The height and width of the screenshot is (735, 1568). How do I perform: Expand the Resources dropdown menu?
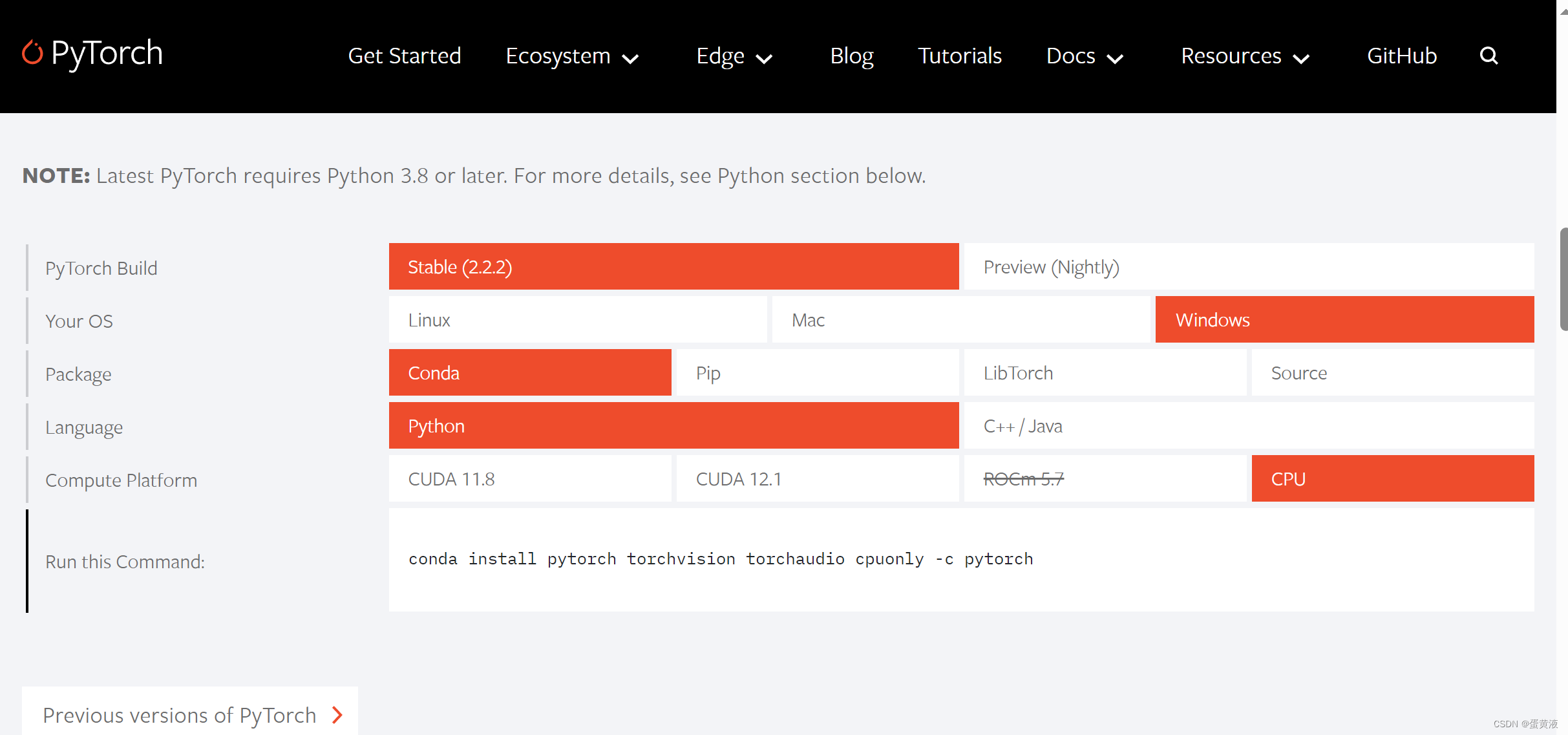pos(1245,56)
